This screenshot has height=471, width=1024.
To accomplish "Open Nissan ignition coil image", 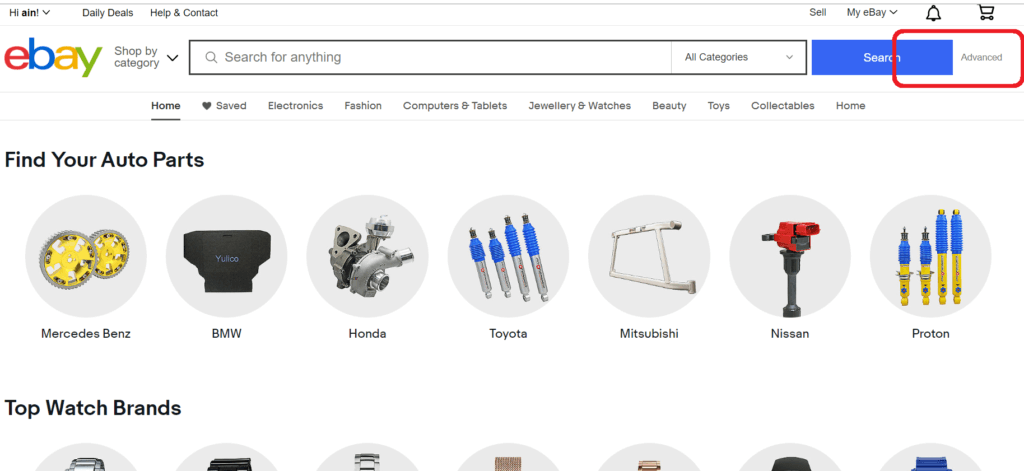I will [790, 255].
